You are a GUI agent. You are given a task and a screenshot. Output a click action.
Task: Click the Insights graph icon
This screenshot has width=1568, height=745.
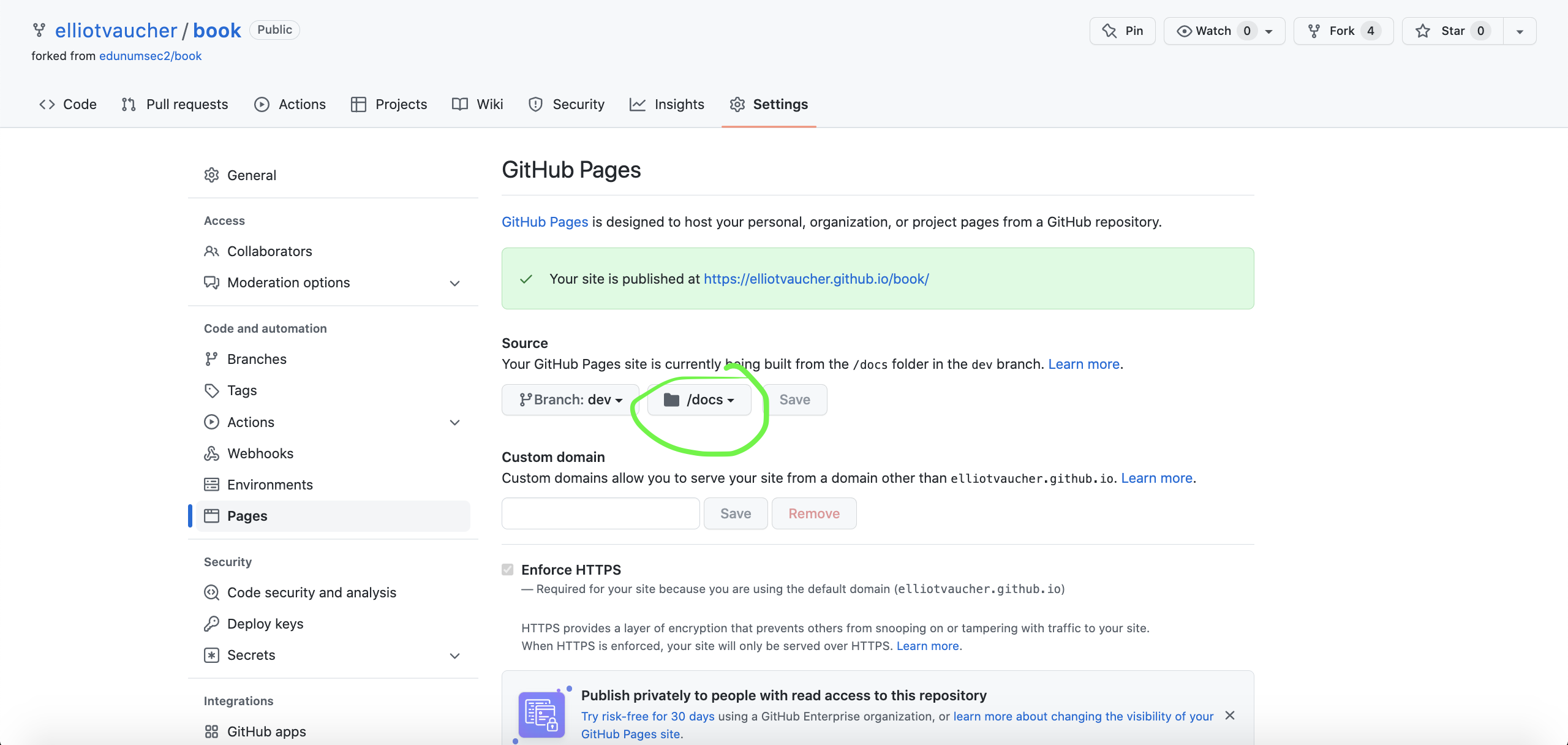pos(638,104)
